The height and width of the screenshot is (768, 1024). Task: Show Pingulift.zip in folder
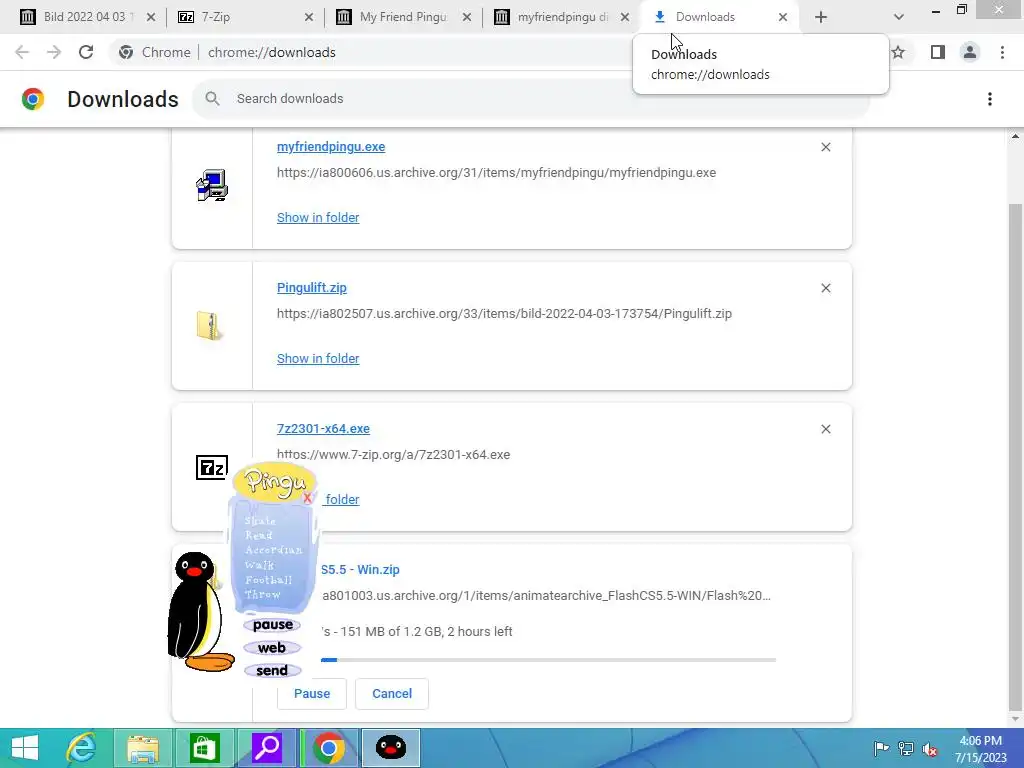click(x=318, y=359)
